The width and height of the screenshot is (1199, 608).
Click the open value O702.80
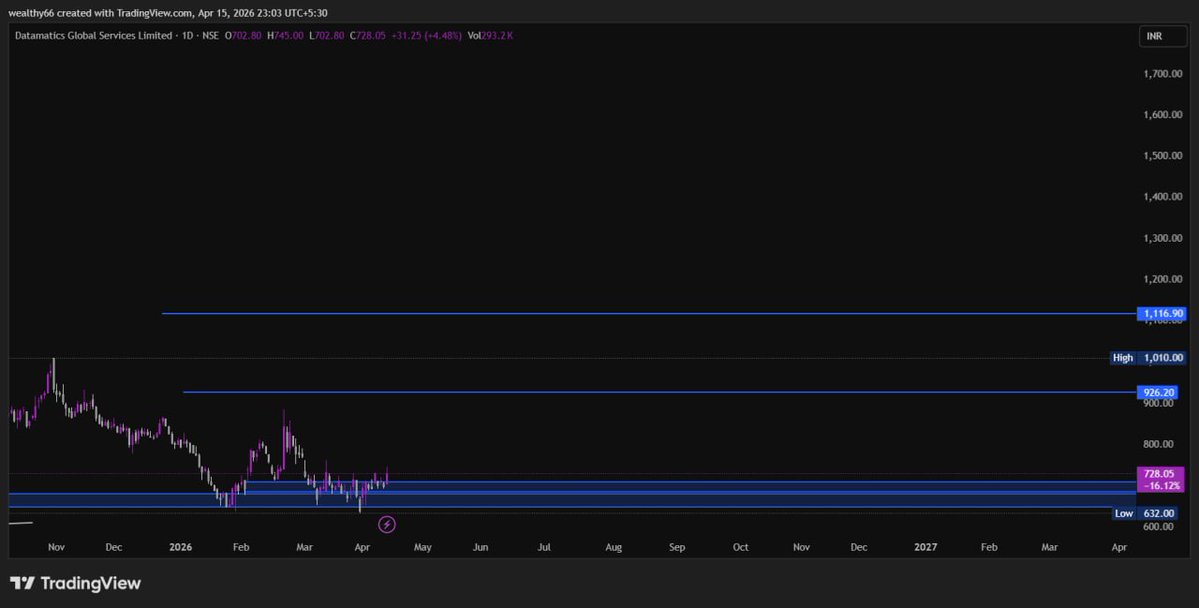tap(242, 36)
